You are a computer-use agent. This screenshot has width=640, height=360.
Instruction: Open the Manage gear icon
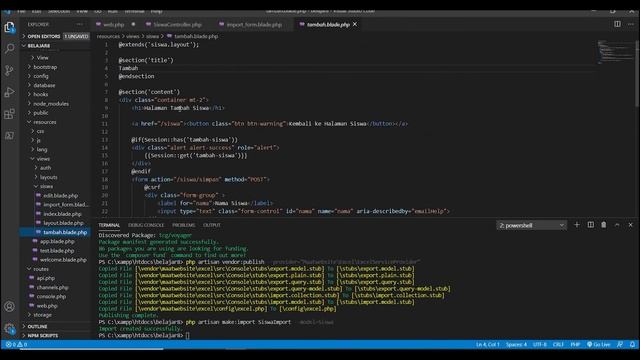[x=9, y=328]
